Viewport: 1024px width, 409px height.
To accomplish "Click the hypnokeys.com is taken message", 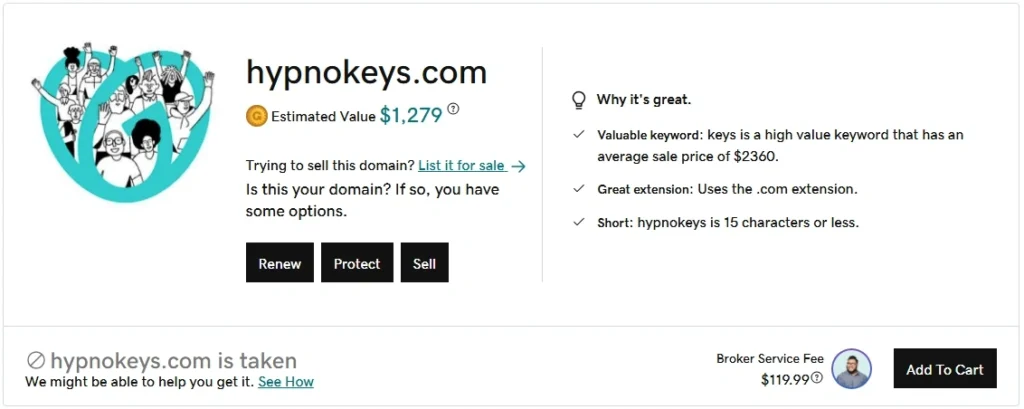I will [173, 361].
